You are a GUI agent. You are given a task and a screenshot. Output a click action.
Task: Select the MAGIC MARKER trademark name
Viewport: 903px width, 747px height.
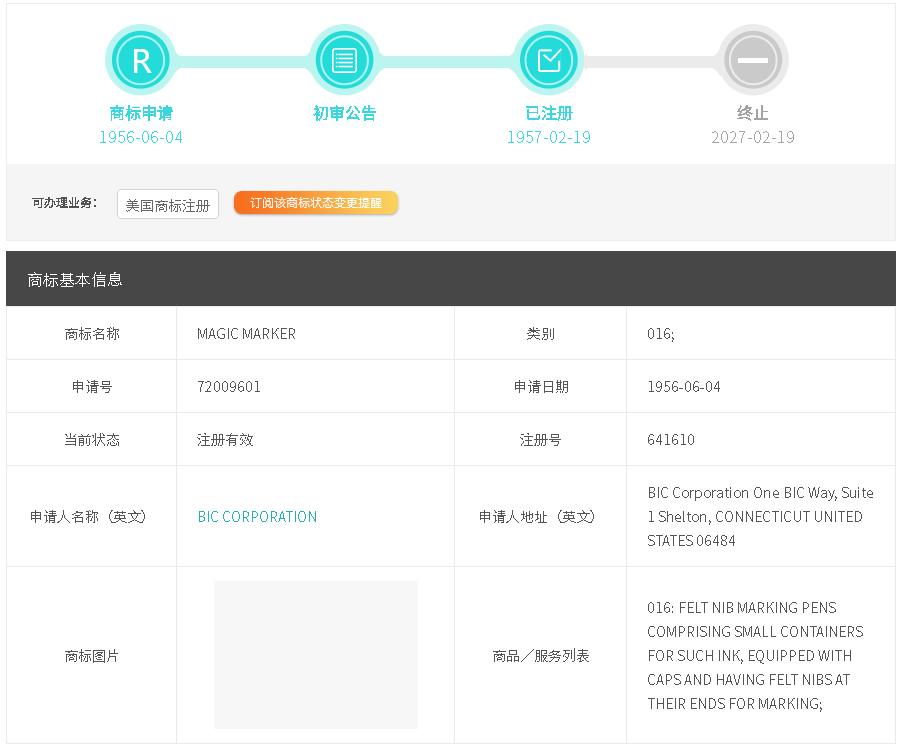click(246, 334)
